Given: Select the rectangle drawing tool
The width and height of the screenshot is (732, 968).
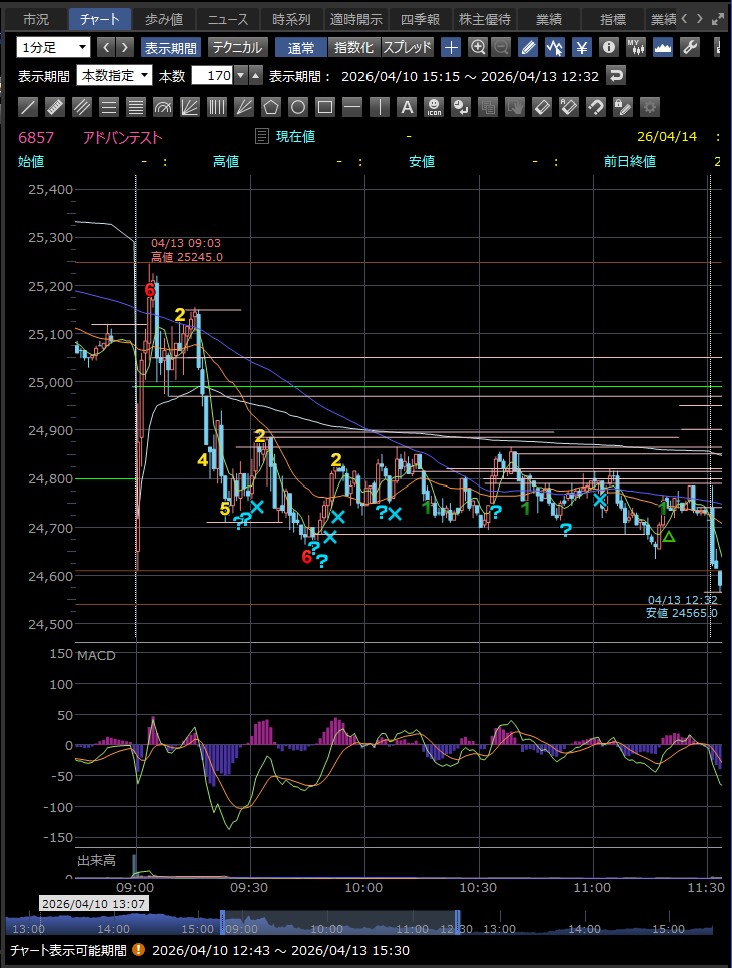Looking at the screenshot, I should coord(325,107).
